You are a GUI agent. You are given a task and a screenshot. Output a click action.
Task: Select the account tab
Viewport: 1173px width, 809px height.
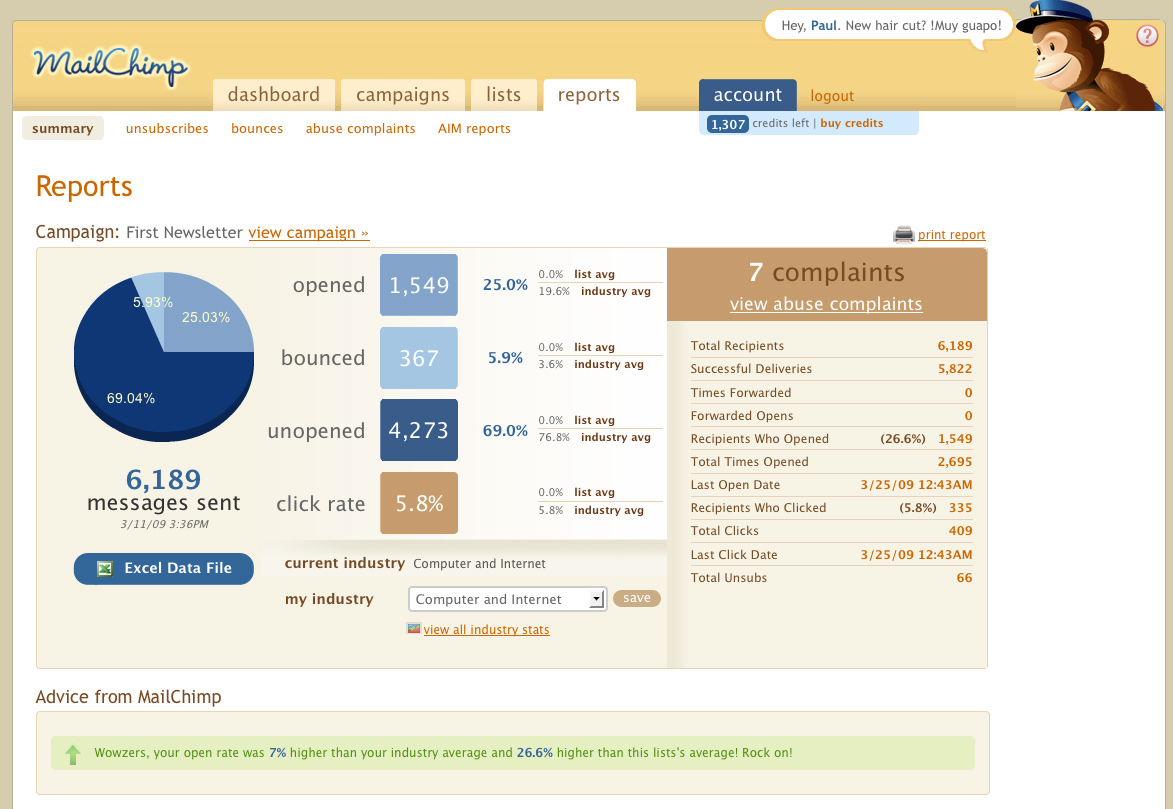(x=747, y=95)
